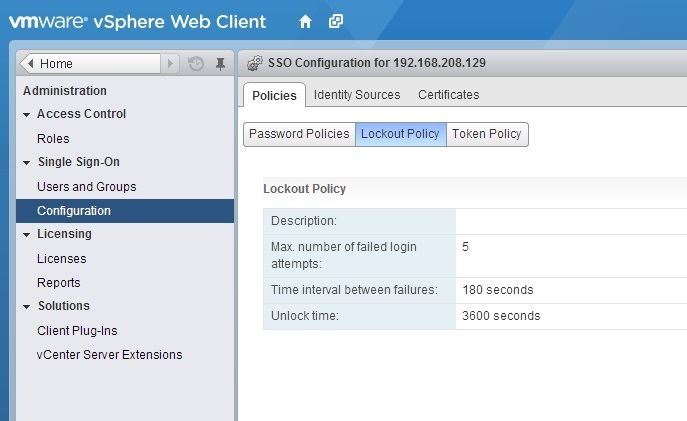Click the '3600 seconds' value
The image size is (687, 421).
pyautogui.click(x=501, y=315)
